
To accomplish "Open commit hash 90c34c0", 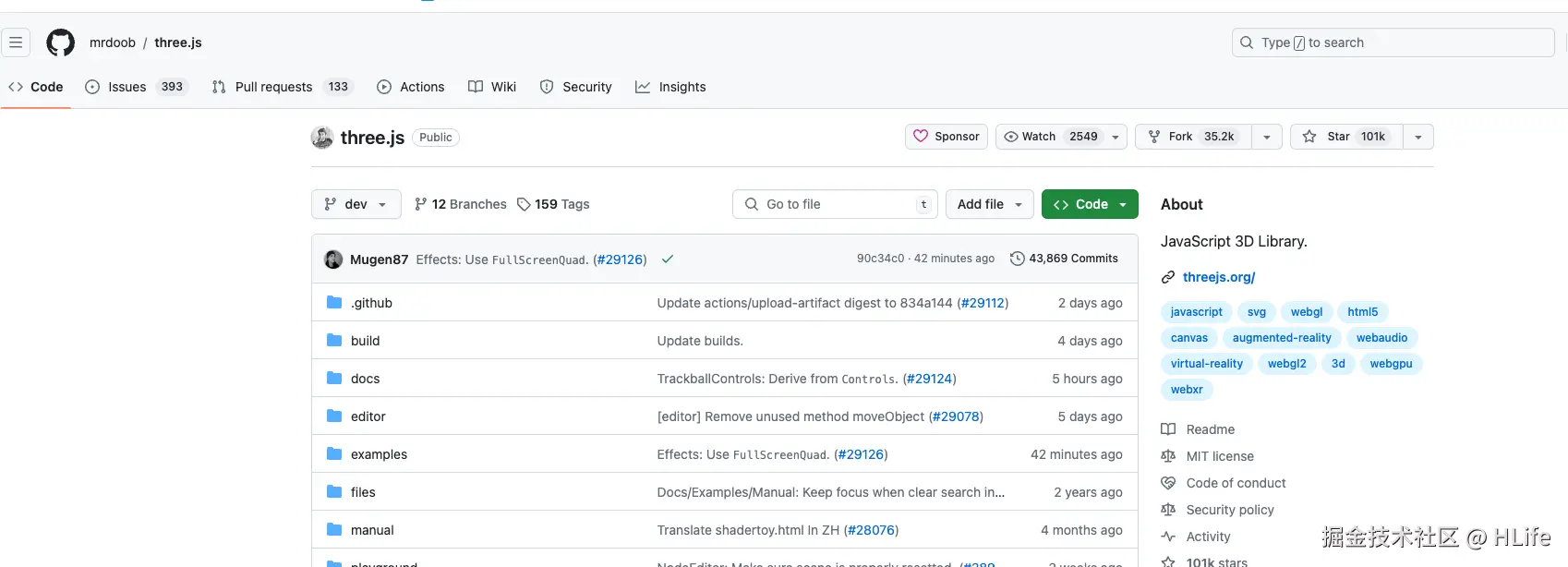I will click(x=880, y=259).
